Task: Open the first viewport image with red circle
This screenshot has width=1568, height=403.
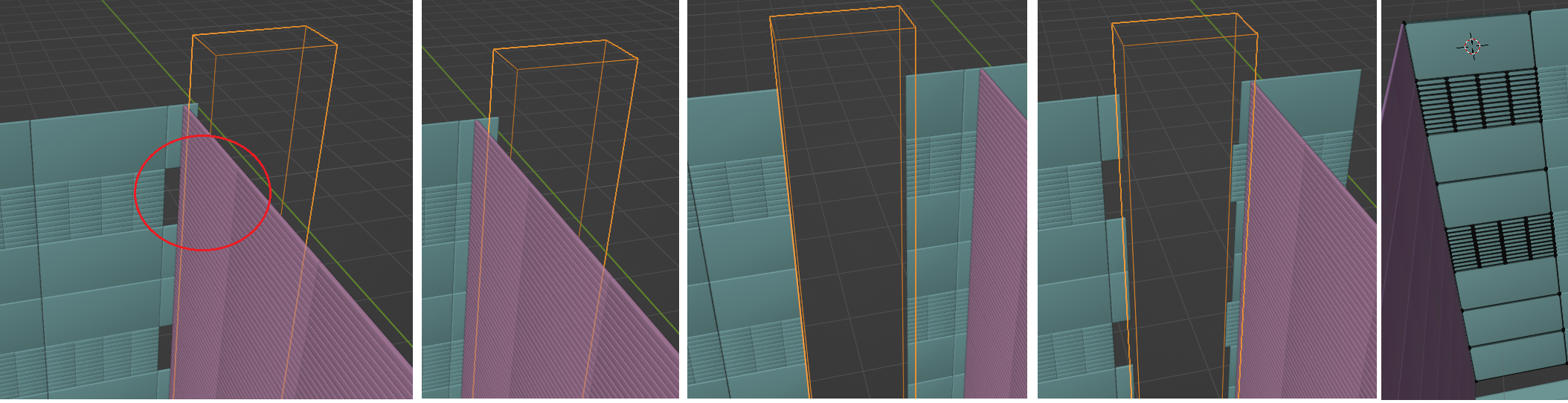Action: click(206, 199)
